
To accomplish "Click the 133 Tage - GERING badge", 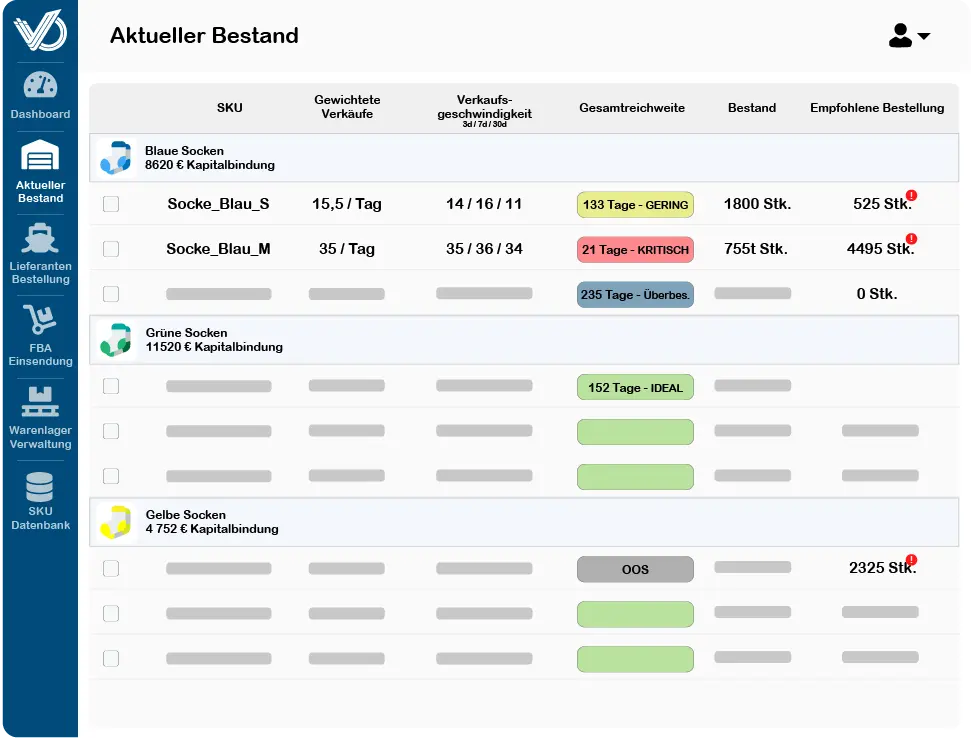I will coord(635,205).
